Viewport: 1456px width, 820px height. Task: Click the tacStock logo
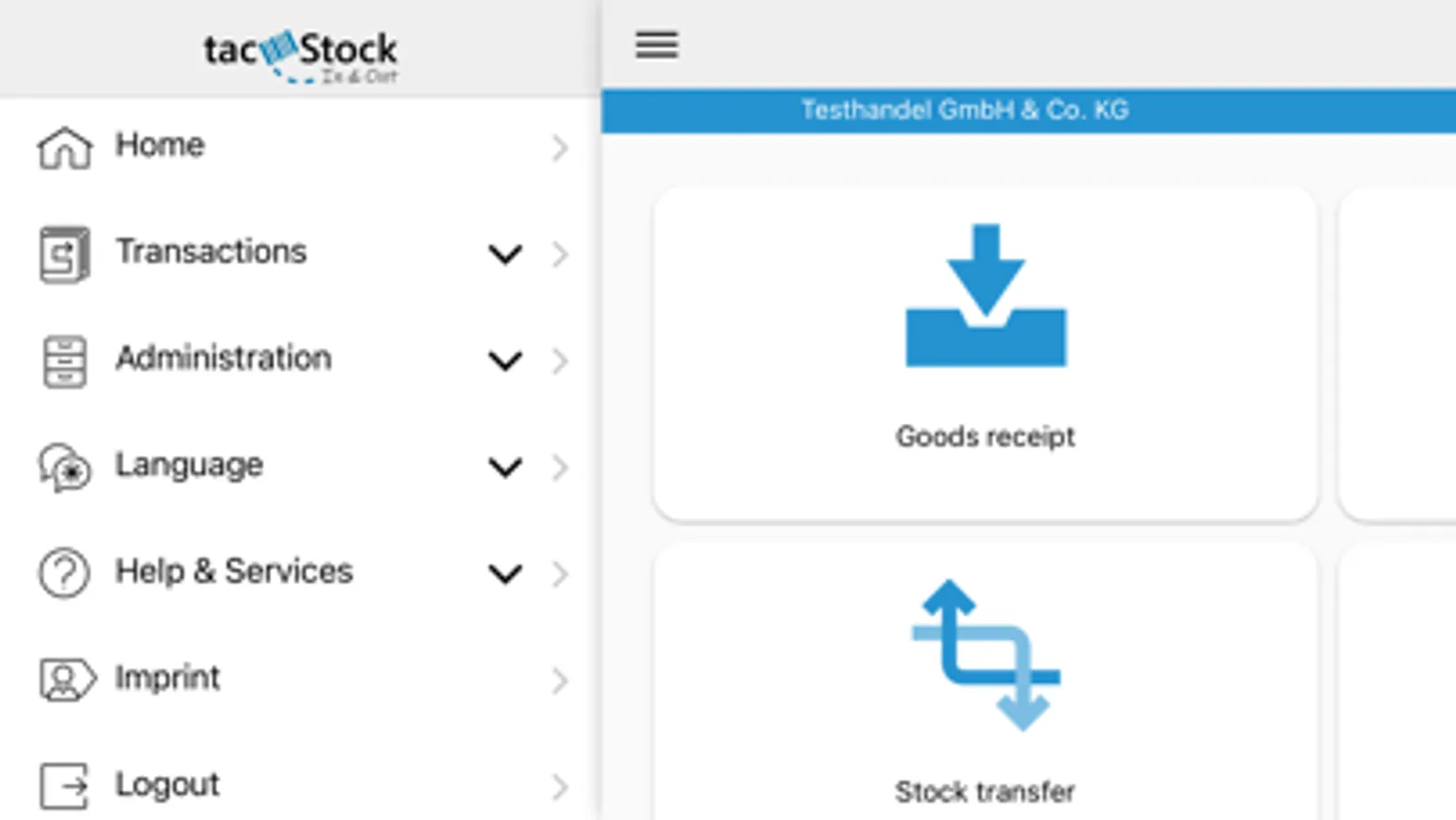(300, 55)
